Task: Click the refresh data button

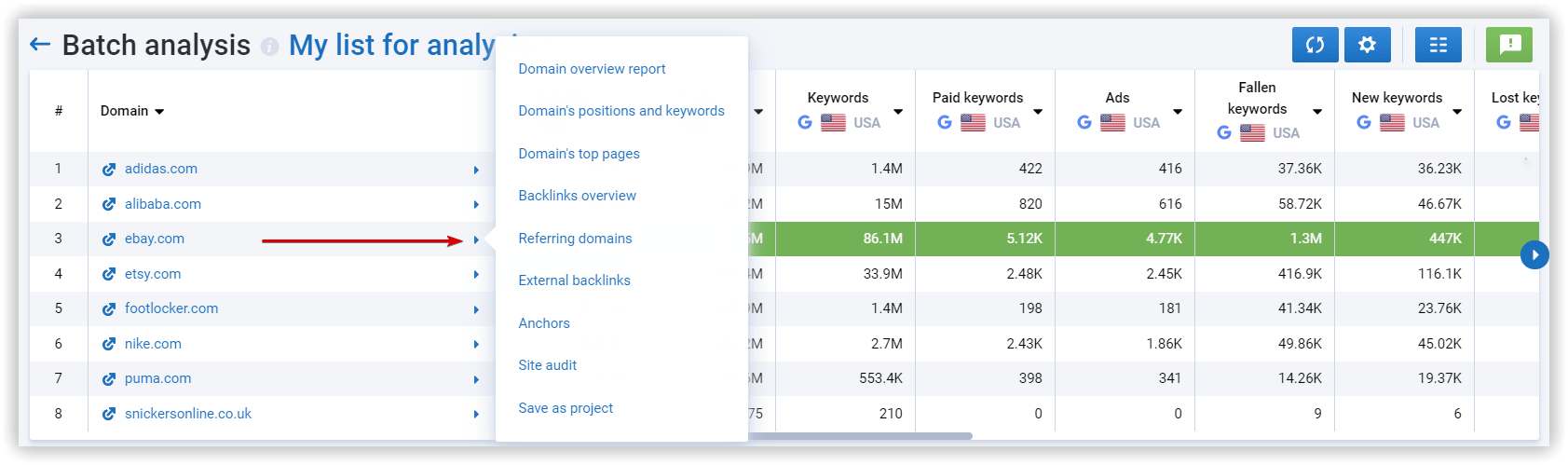Action: (1315, 45)
